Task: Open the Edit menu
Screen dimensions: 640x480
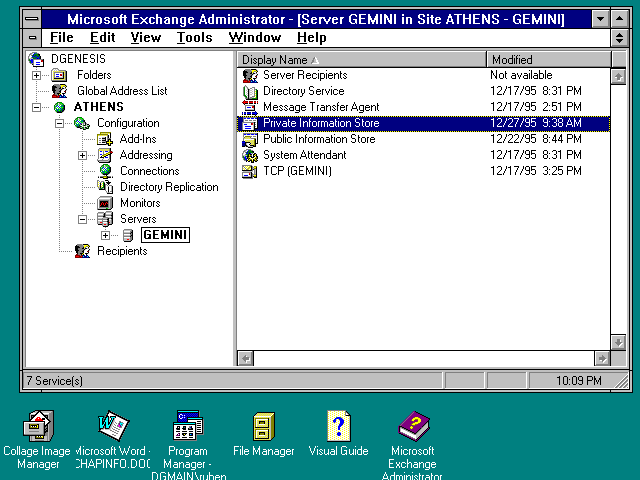Action: pyautogui.click(x=102, y=38)
